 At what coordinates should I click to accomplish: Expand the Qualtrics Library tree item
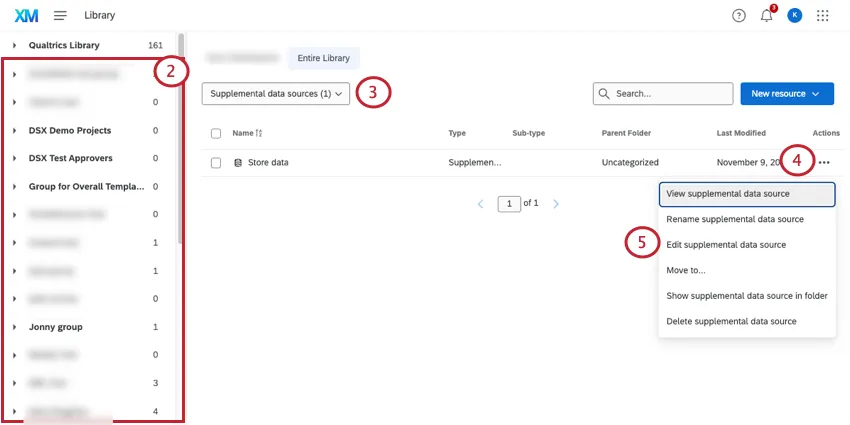(15, 46)
